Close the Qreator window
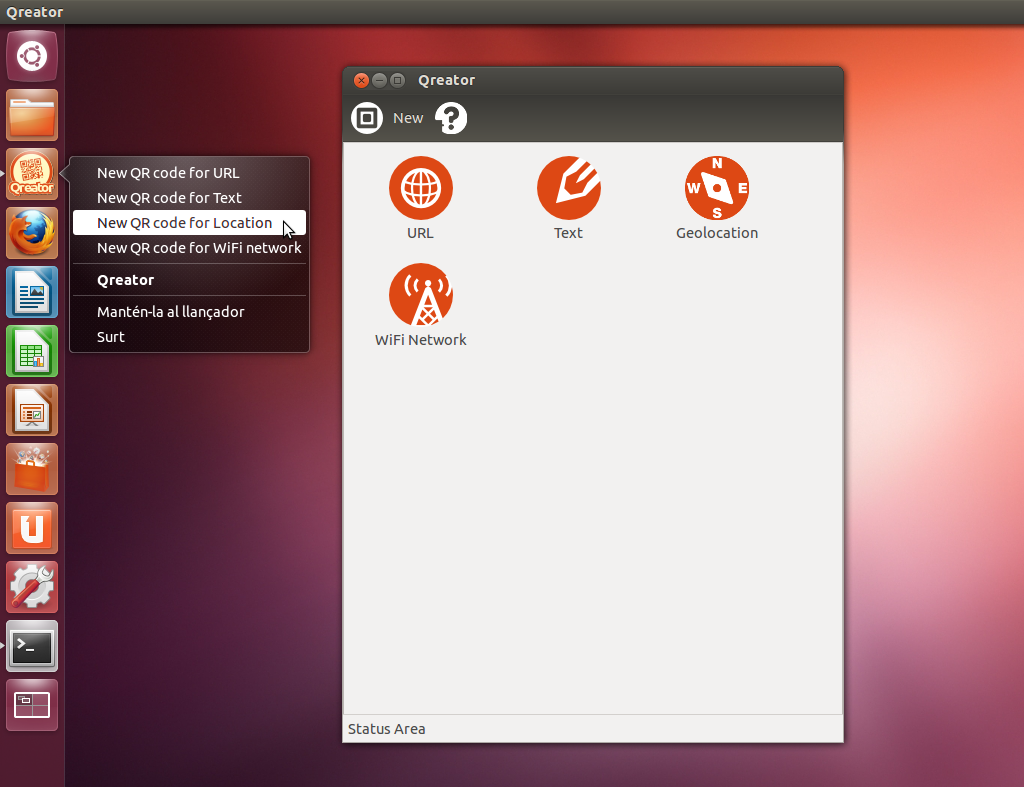This screenshot has height=787, width=1024. tap(361, 80)
